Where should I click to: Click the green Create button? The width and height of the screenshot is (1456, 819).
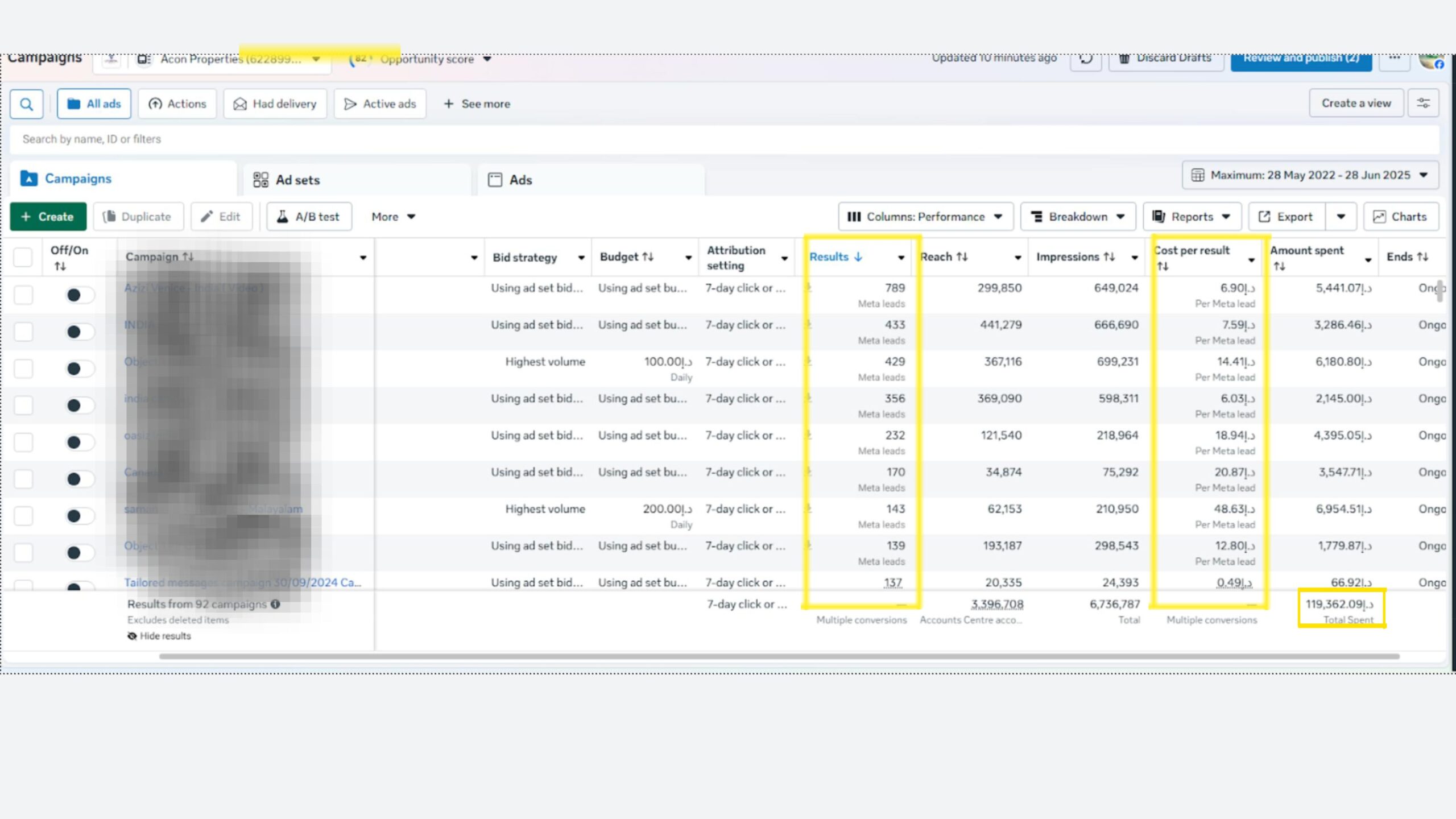pos(48,217)
